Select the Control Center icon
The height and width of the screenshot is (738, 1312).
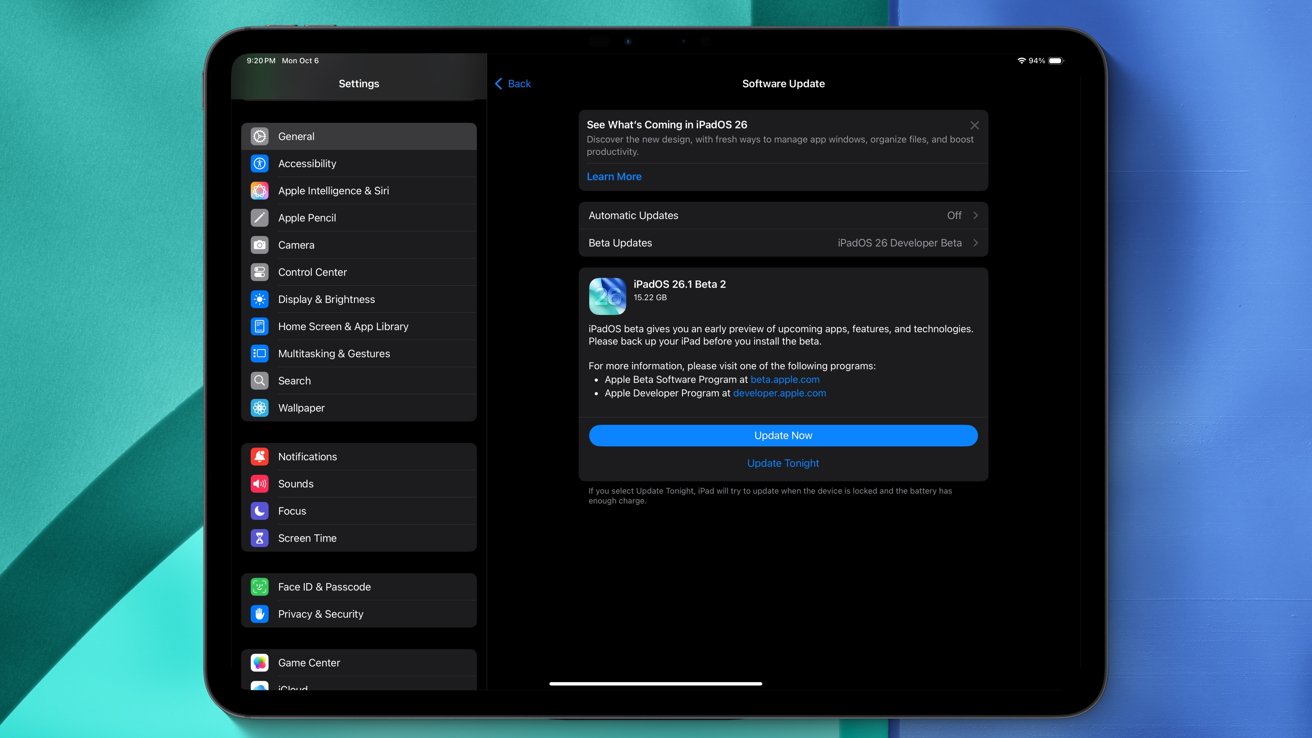point(260,272)
